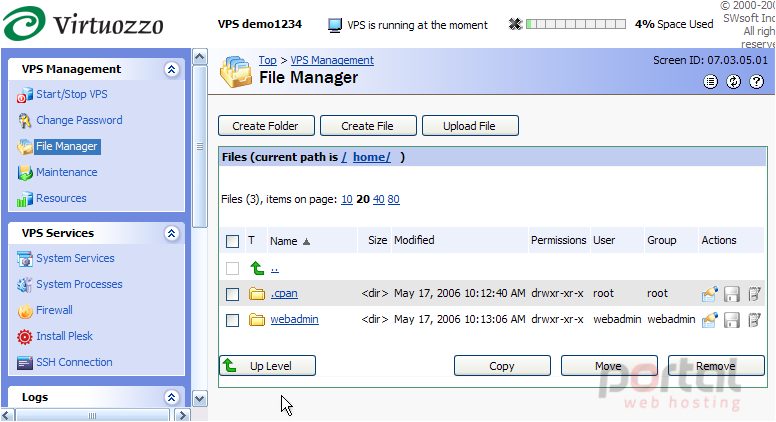Click the Maintenance sidebar icon
The image size is (776, 422).
click(25, 173)
